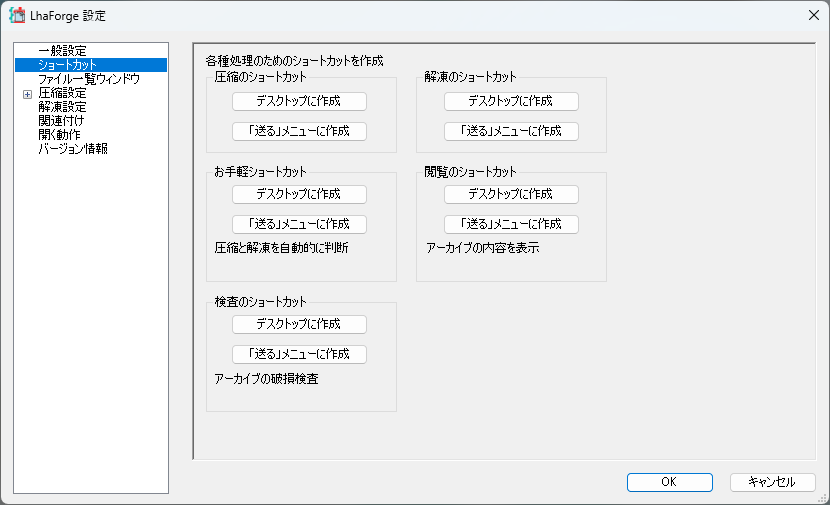Click the キャンセル button
Image resolution: width=830 pixels, height=505 pixels.
[x=772, y=482]
